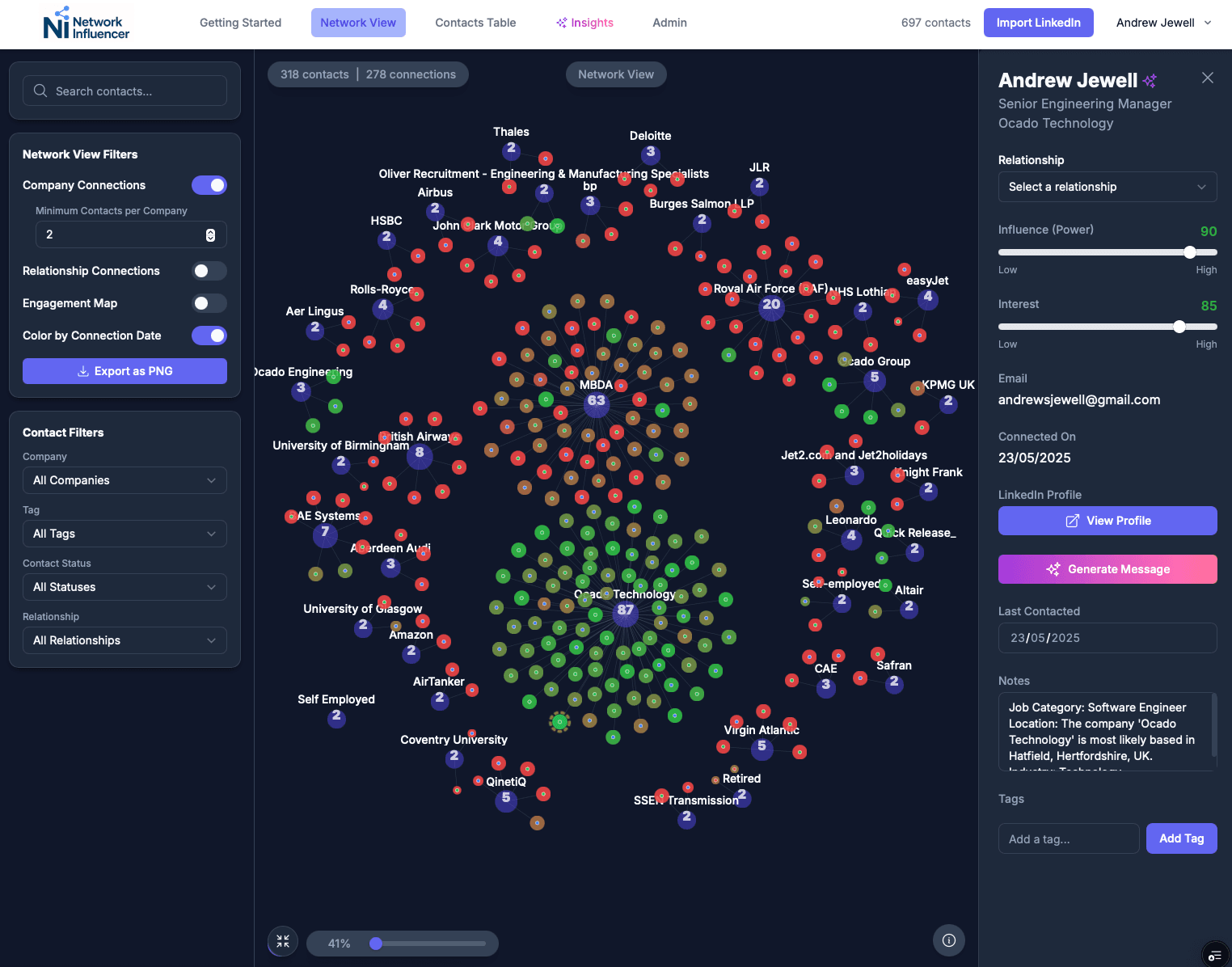Click the sparkle icon beside Andrew Jewell
This screenshot has width=1232, height=967.
(x=1150, y=81)
